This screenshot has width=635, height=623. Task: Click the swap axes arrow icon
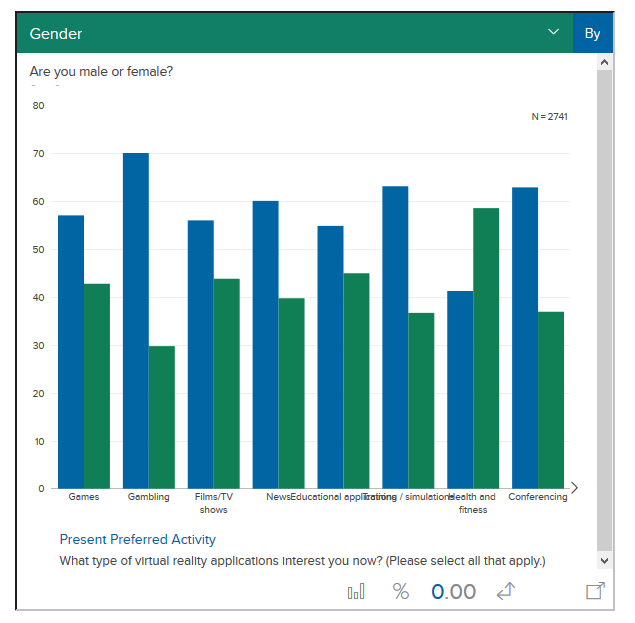pos(506,592)
